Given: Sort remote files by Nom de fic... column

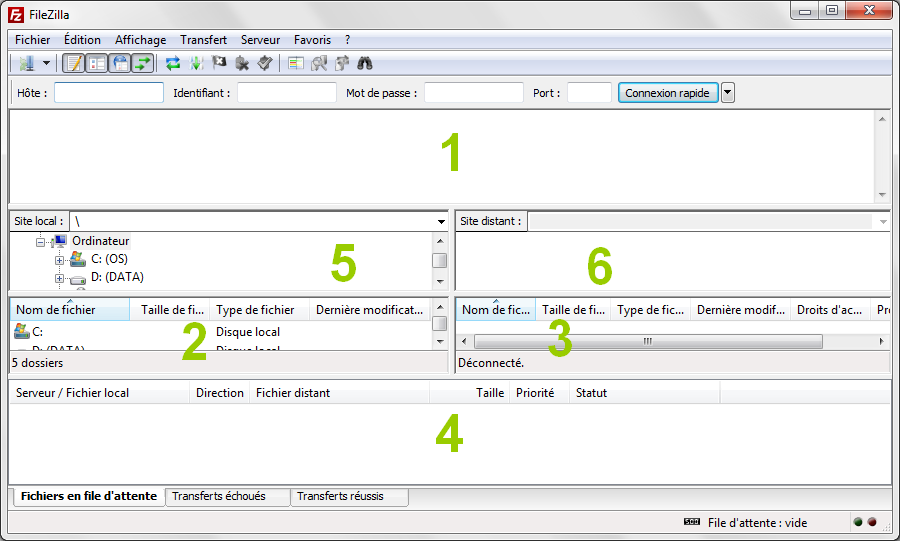Looking at the screenshot, I should [x=496, y=310].
